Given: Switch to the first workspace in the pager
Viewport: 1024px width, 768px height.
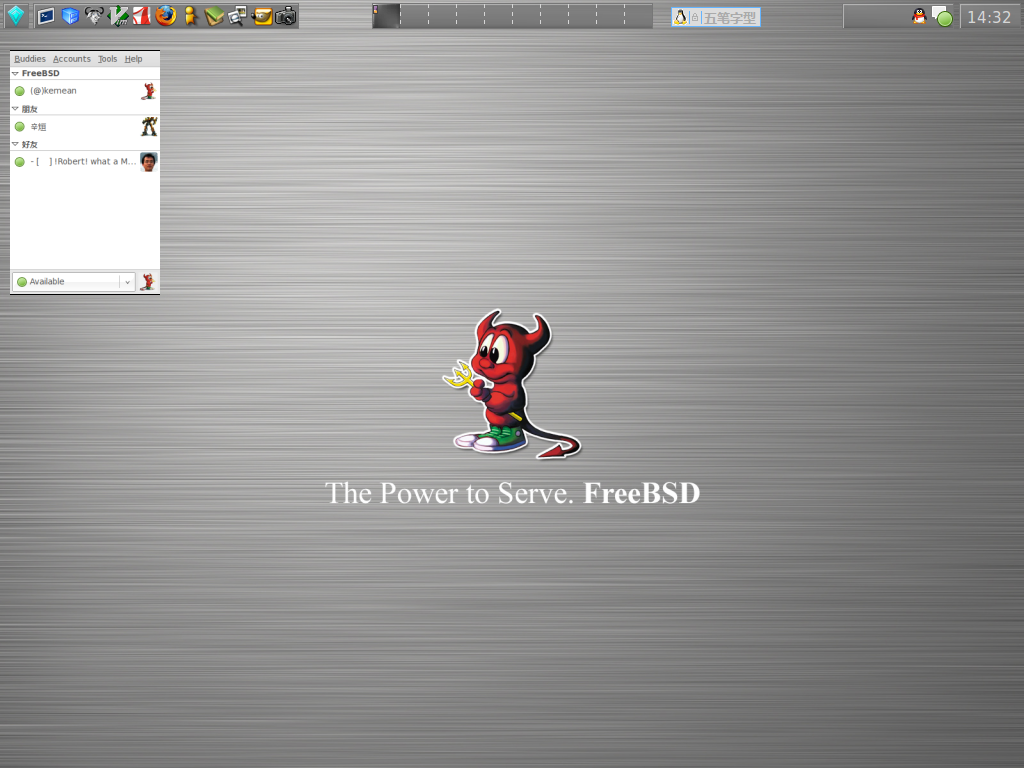Looking at the screenshot, I should (386, 16).
